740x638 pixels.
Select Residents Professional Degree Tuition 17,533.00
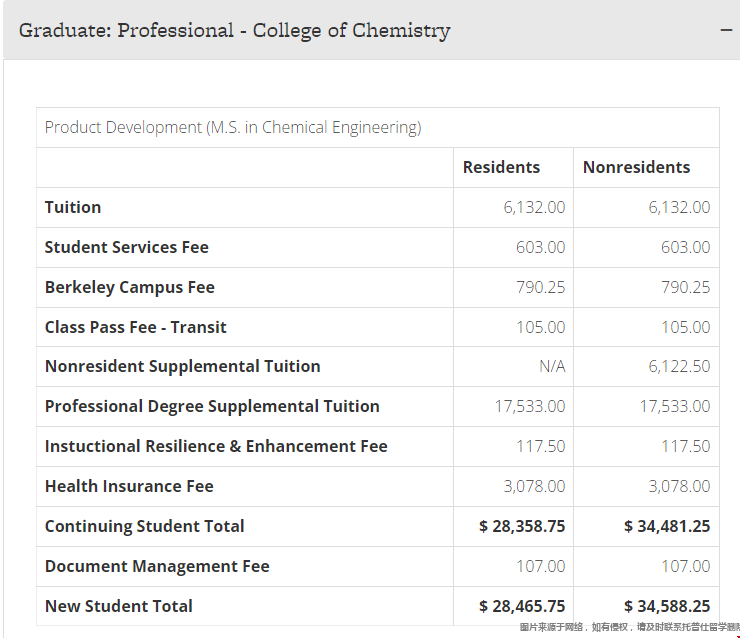(x=530, y=406)
